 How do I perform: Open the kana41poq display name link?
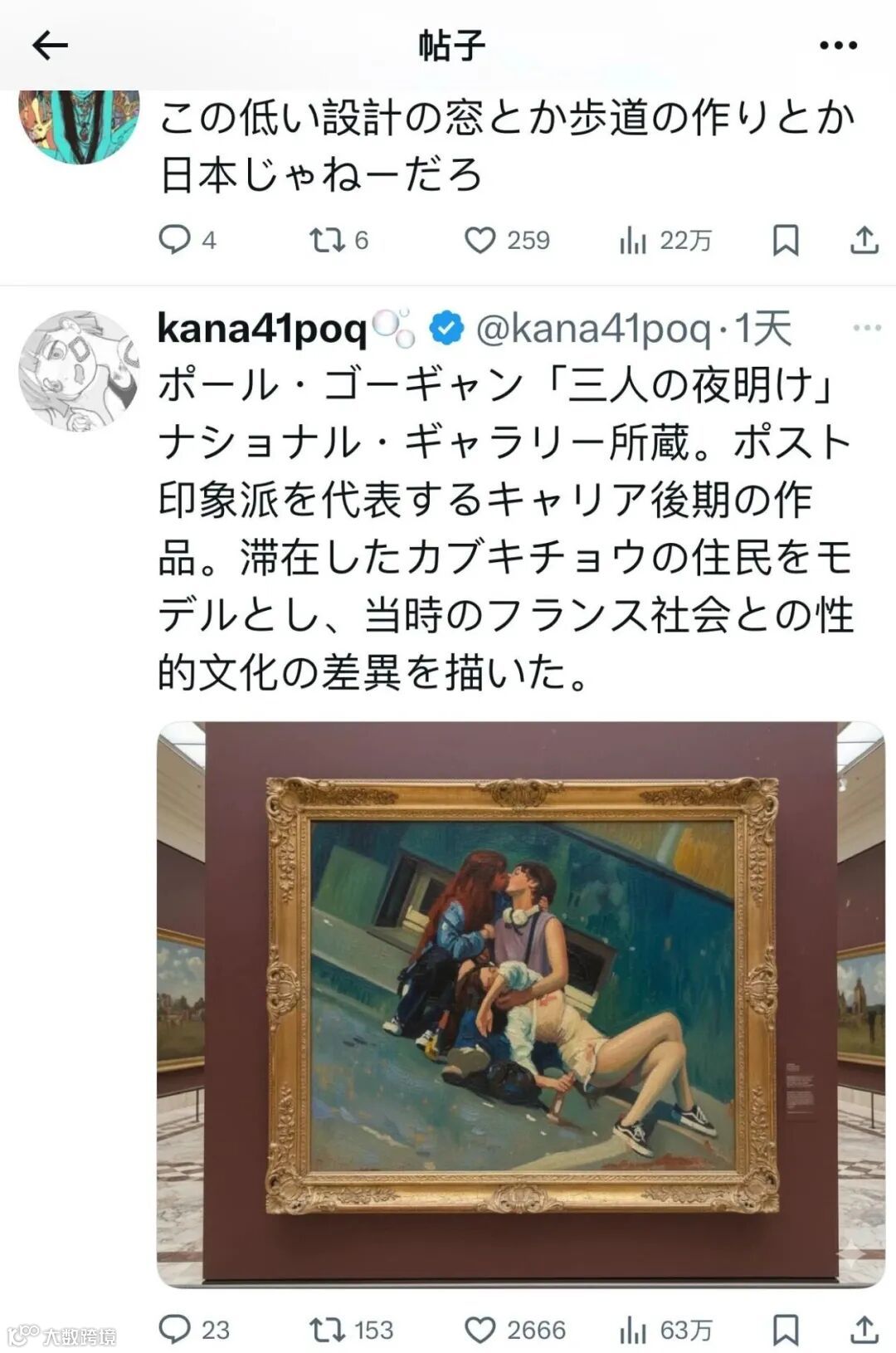pos(261,330)
